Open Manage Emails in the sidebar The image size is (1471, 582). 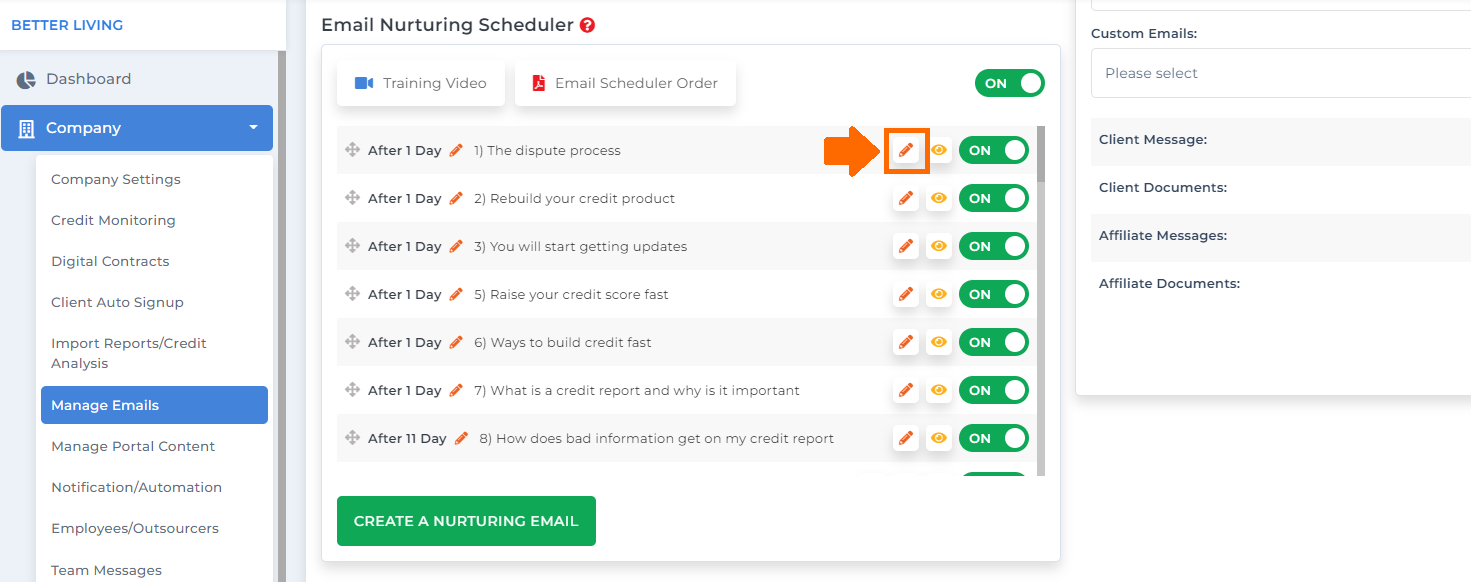[154, 405]
